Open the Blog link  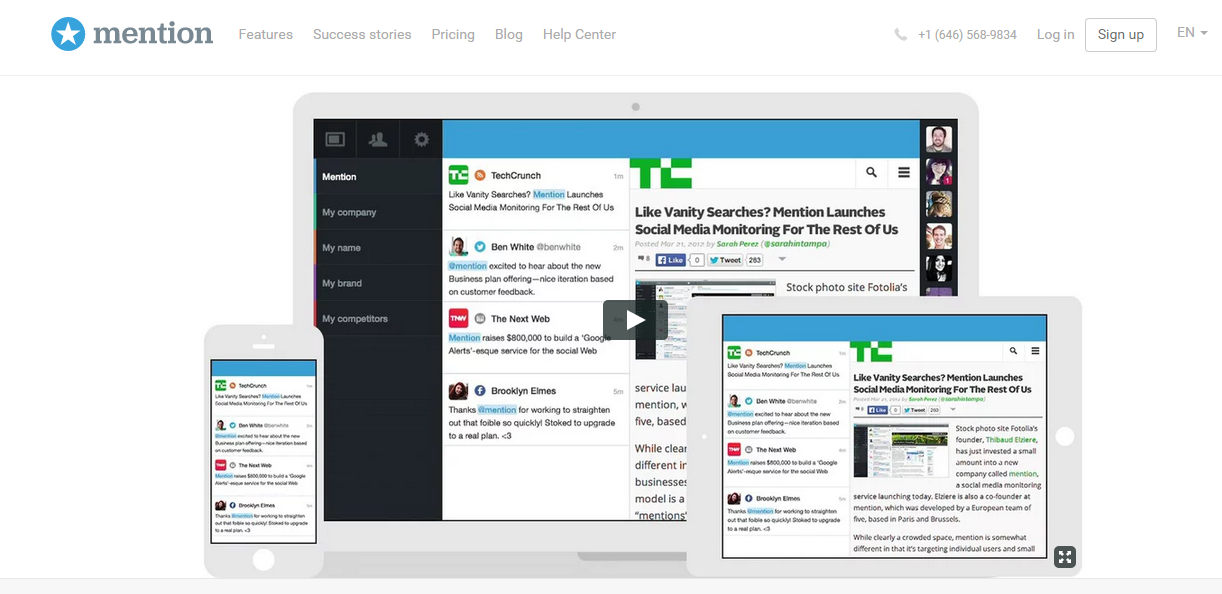pos(509,34)
